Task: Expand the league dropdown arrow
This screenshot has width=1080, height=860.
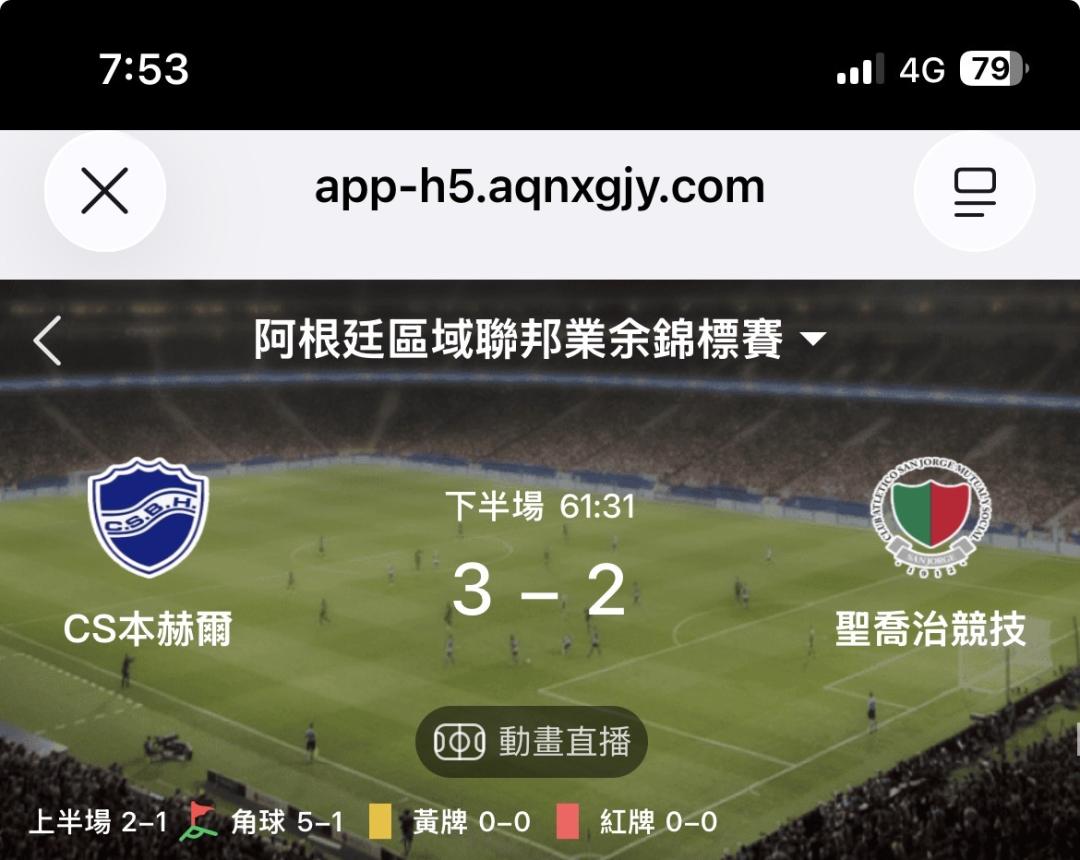Action: pyautogui.click(x=814, y=339)
